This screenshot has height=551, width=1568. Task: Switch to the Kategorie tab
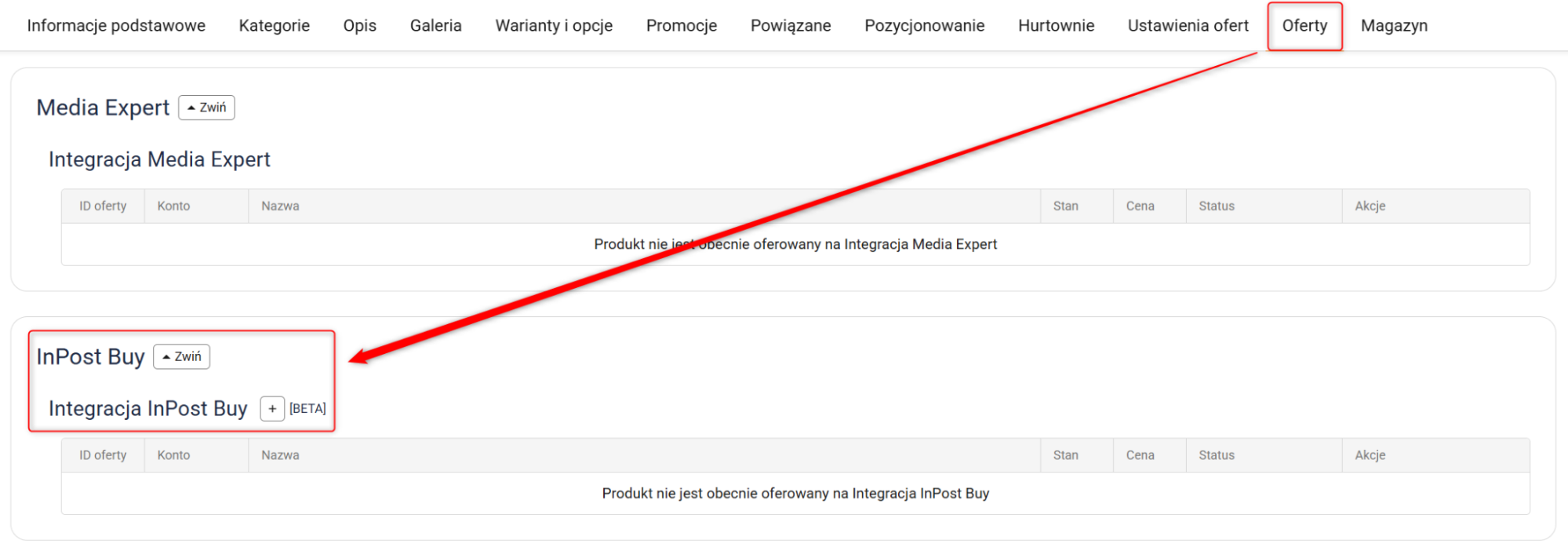click(x=274, y=26)
